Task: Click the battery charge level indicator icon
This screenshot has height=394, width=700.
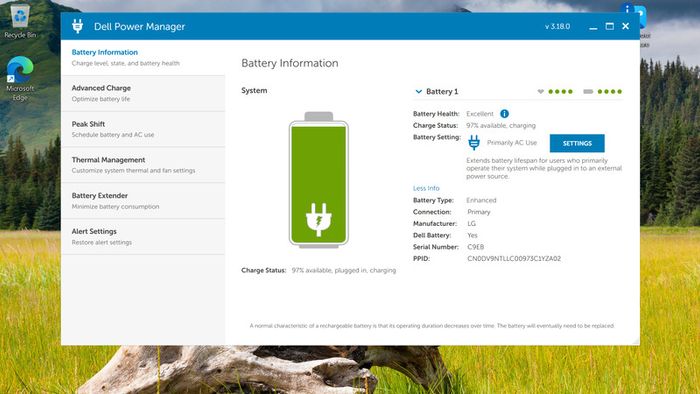Action: click(x=588, y=91)
